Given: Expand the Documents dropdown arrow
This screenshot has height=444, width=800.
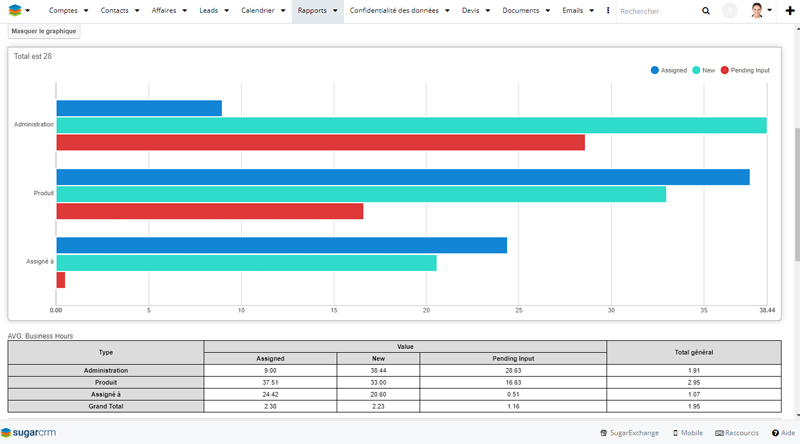Looking at the screenshot, I should [547, 10].
